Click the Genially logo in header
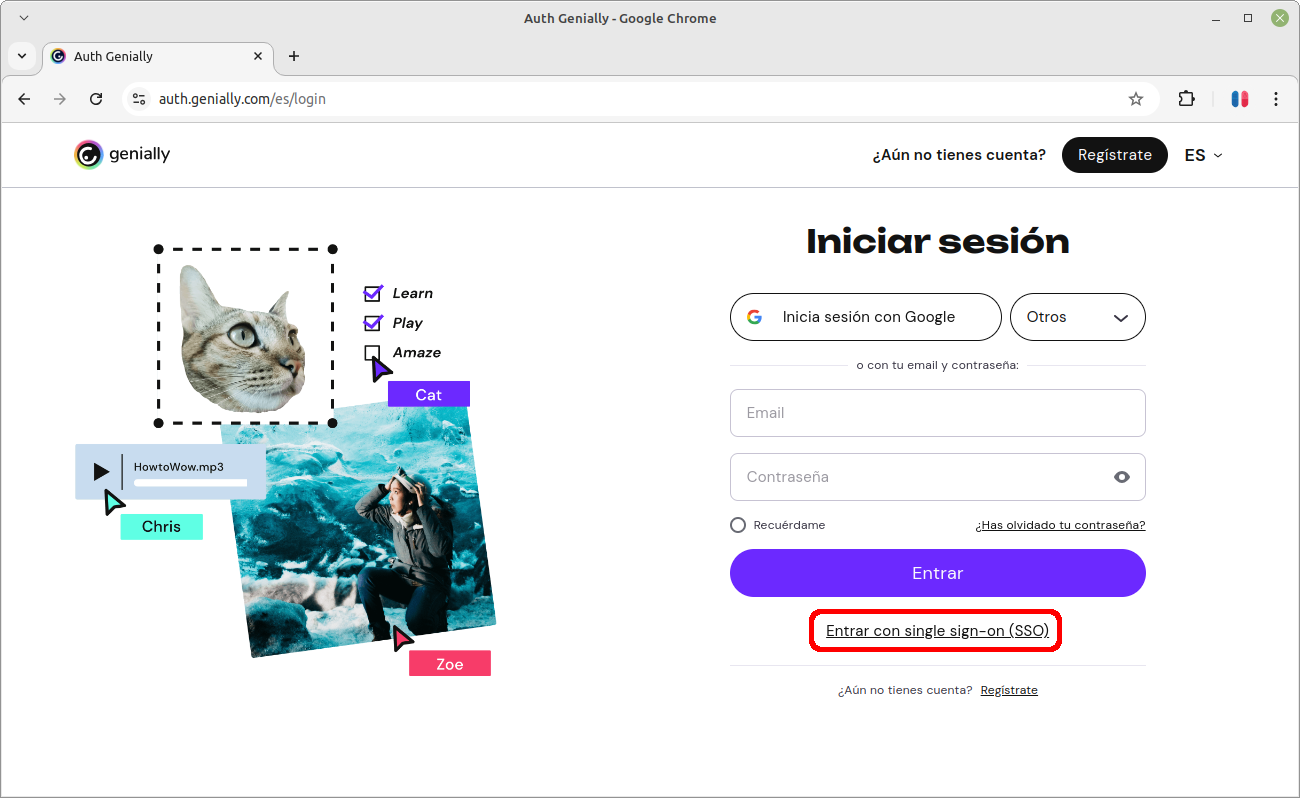This screenshot has height=798, width=1300. coord(122,155)
